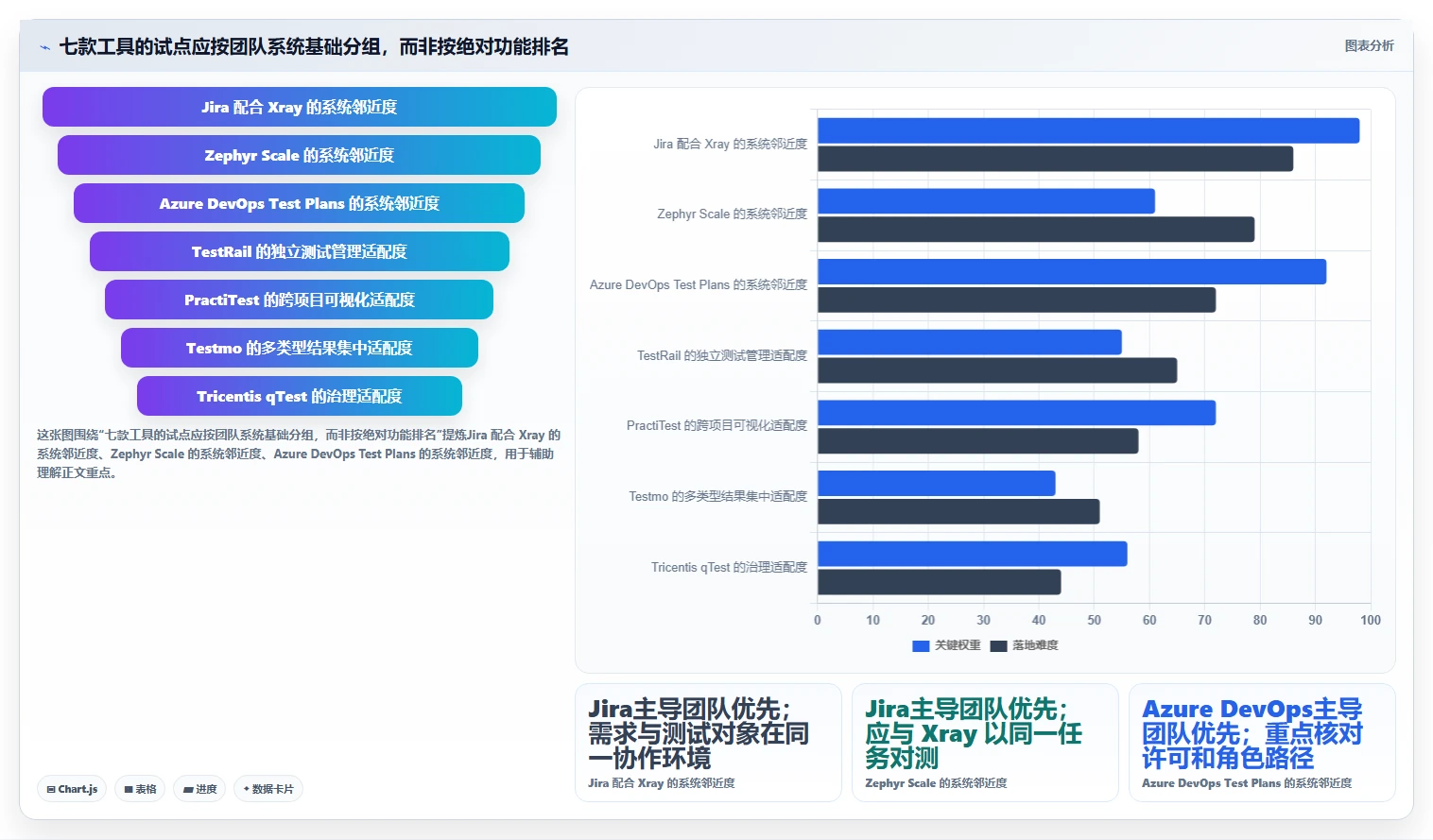This screenshot has height=840, width=1433.
Task: Click the blue bar for Azure DevOps Test Plans
Action: [x=1072, y=271]
